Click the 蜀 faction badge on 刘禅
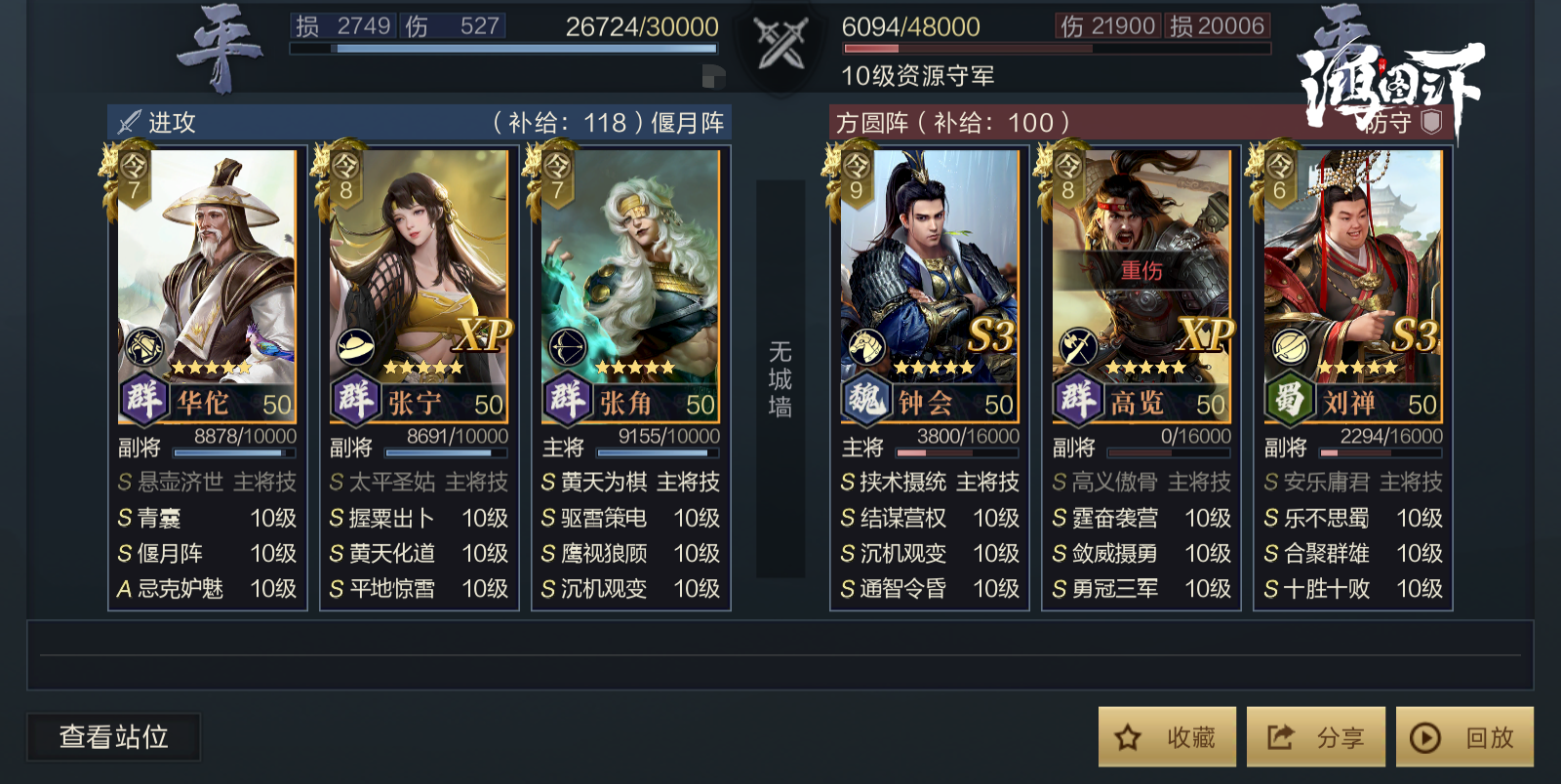The width and height of the screenshot is (1561, 784). pyautogui.click(x=1289, y=398)
